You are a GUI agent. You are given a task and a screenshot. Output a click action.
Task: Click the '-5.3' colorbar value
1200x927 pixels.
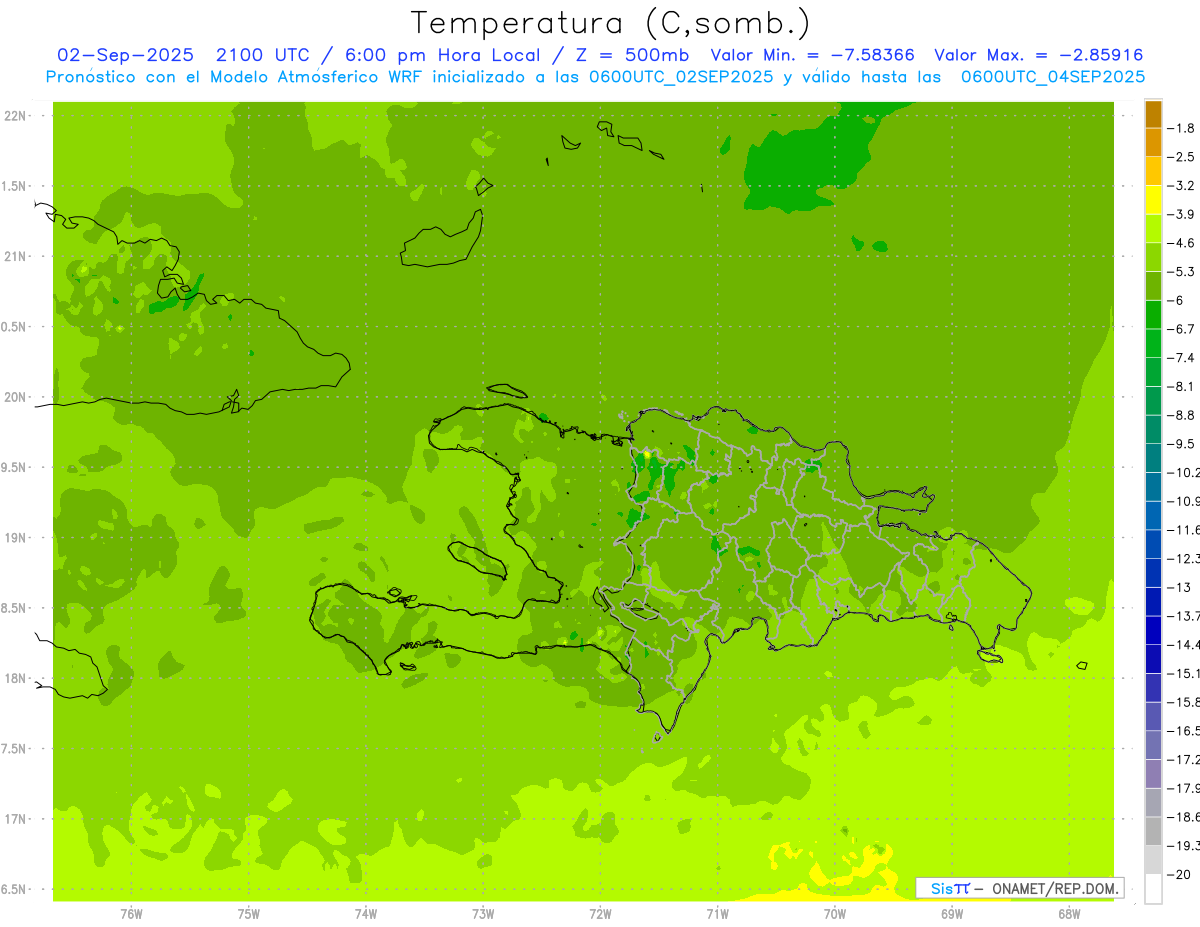pos(1181,271)
